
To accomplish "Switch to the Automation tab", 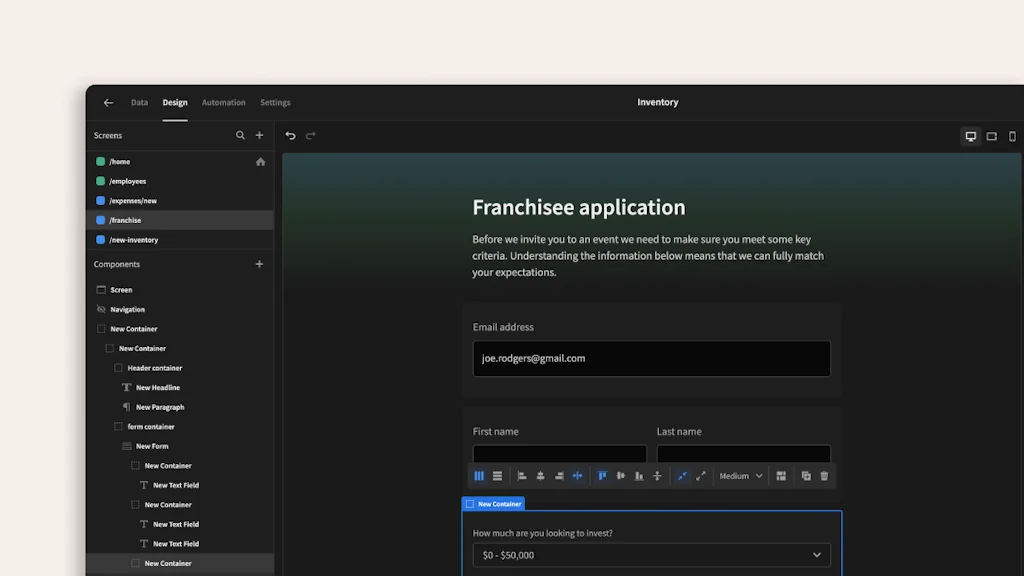I will pos(223,102).
